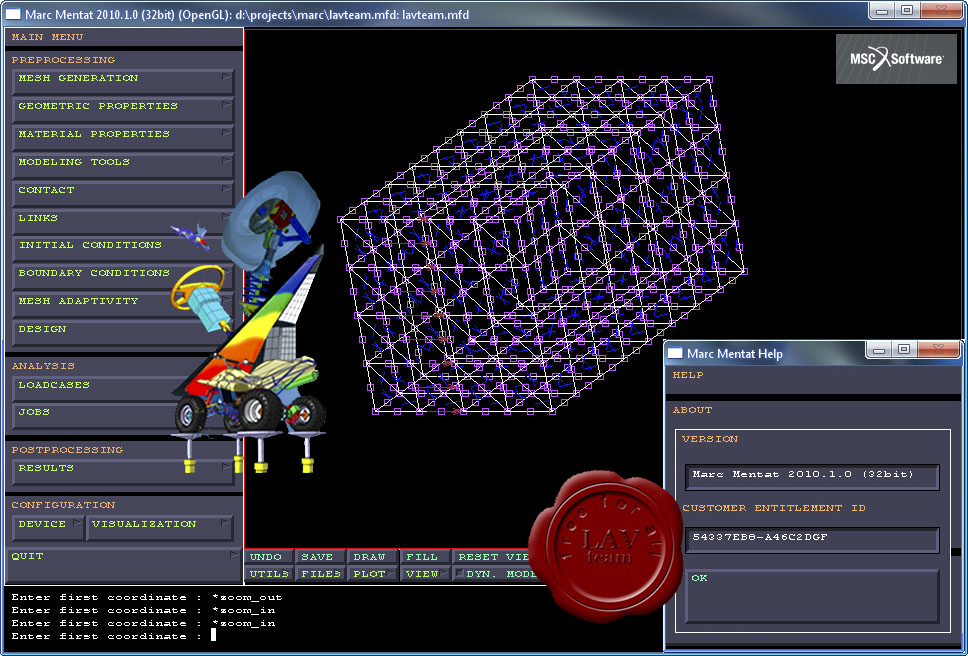Click the version field showing Marc Mentat 2010.1.0
Screen dimensions: 968x656
pos(812,477)
